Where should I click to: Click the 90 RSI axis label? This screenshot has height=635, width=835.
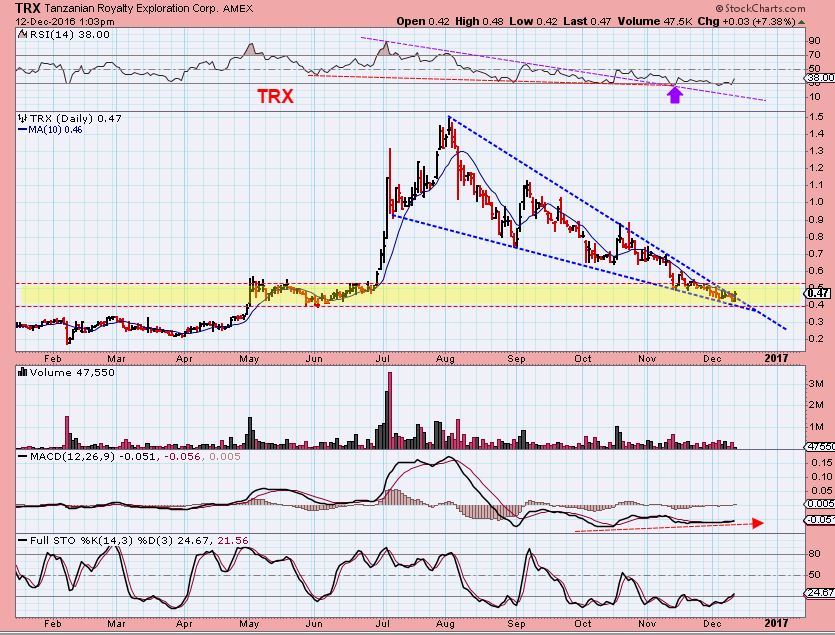815,41
